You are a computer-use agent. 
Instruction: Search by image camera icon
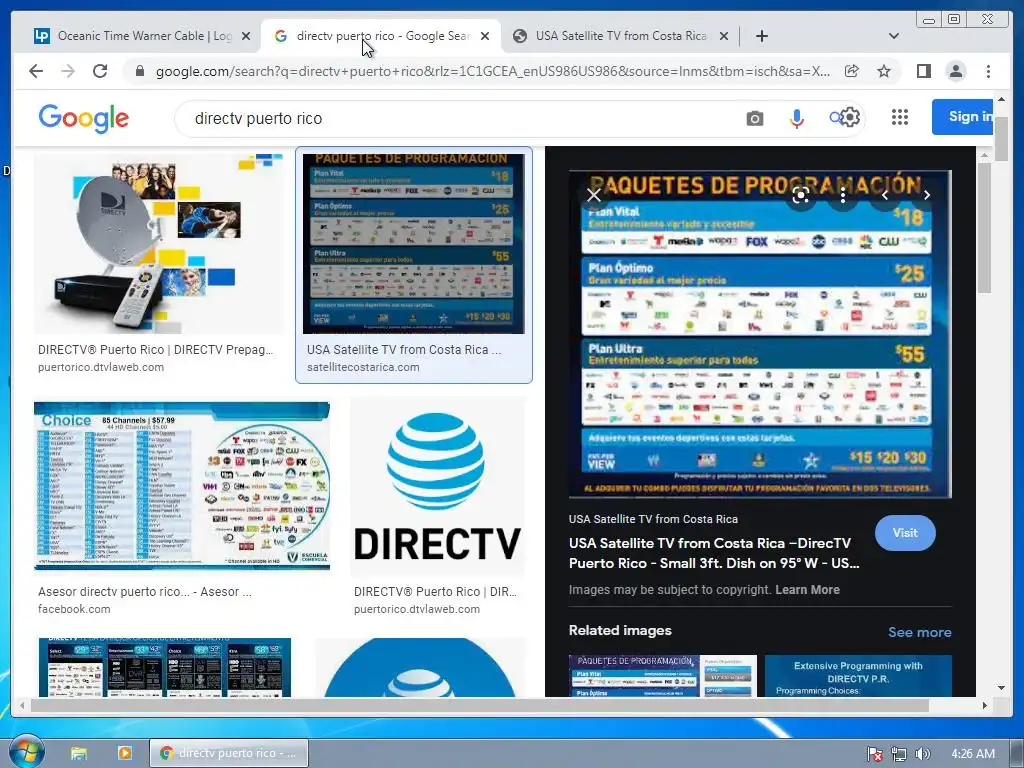pyautogui.click(x=754, y=119)
